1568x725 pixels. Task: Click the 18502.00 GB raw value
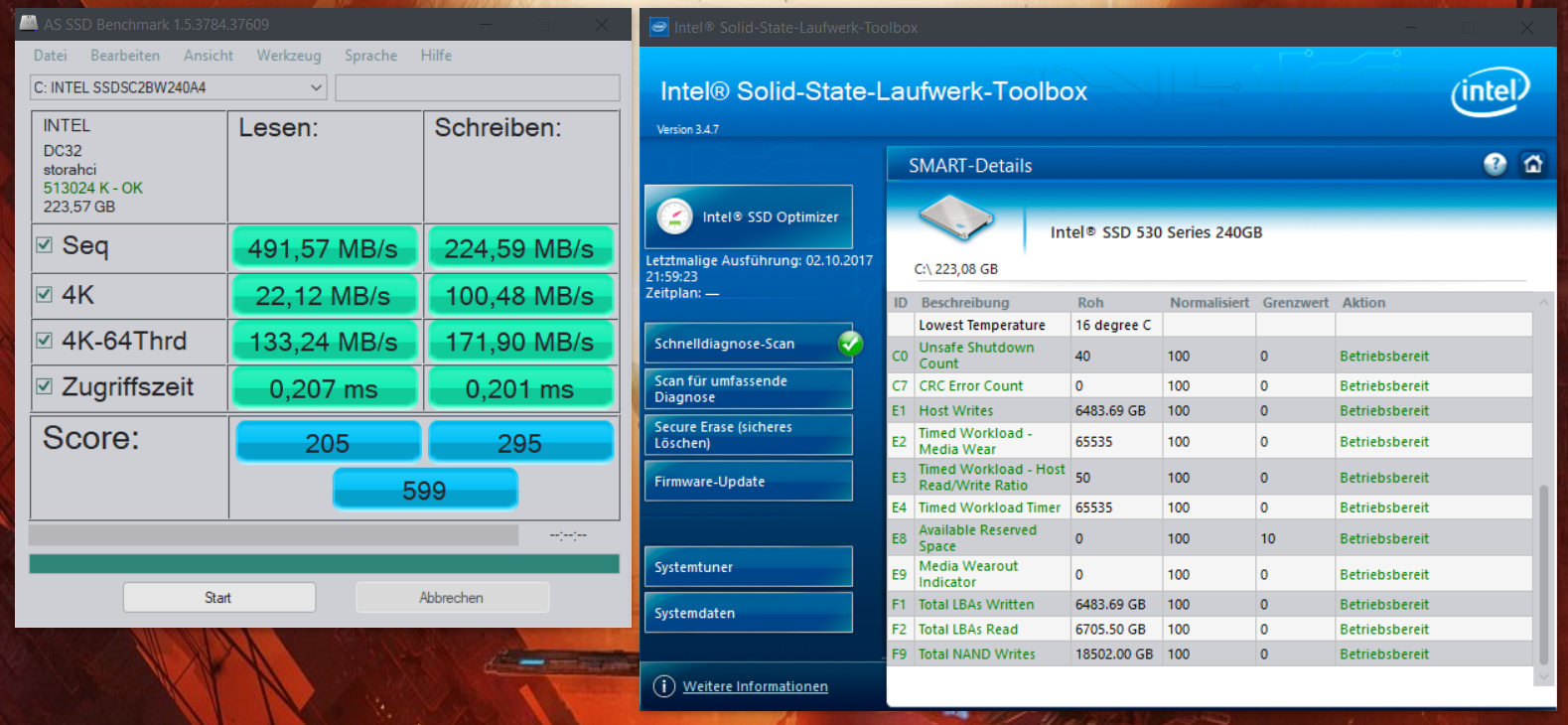click(1114, 653)
